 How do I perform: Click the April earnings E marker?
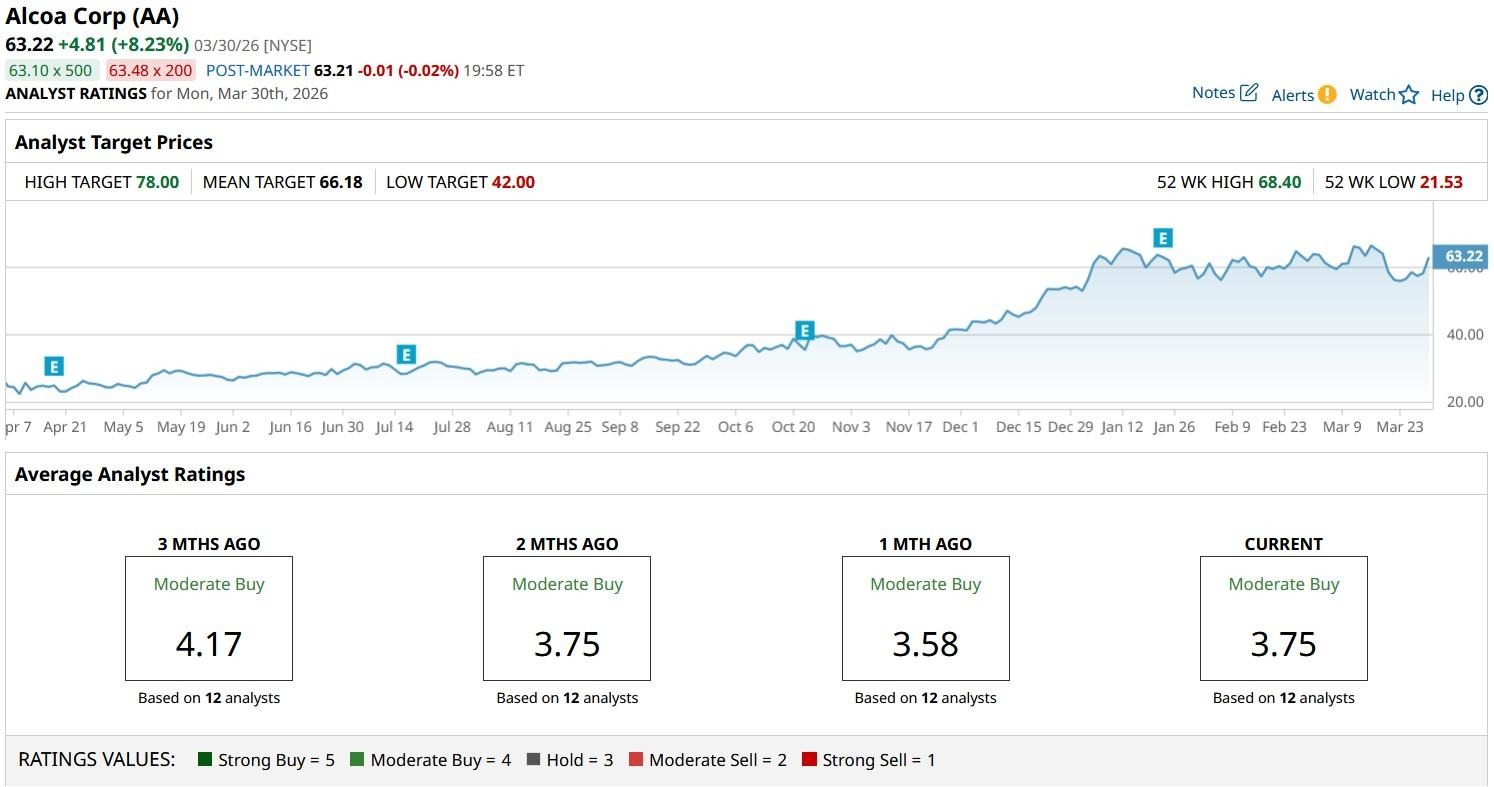(x=54, y=366)
